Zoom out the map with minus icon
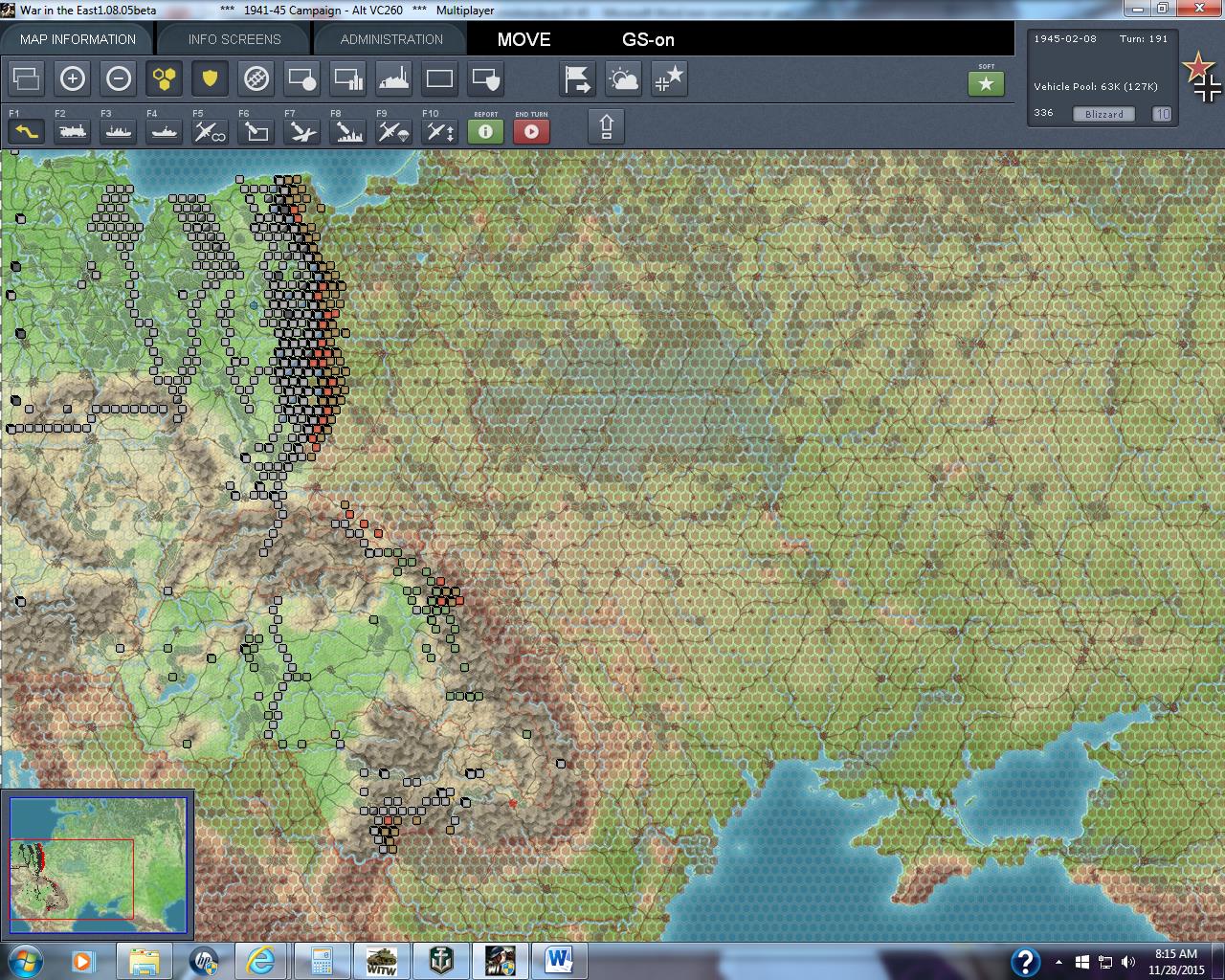This screenshot has height=980, width=1225. coord(119,78)
